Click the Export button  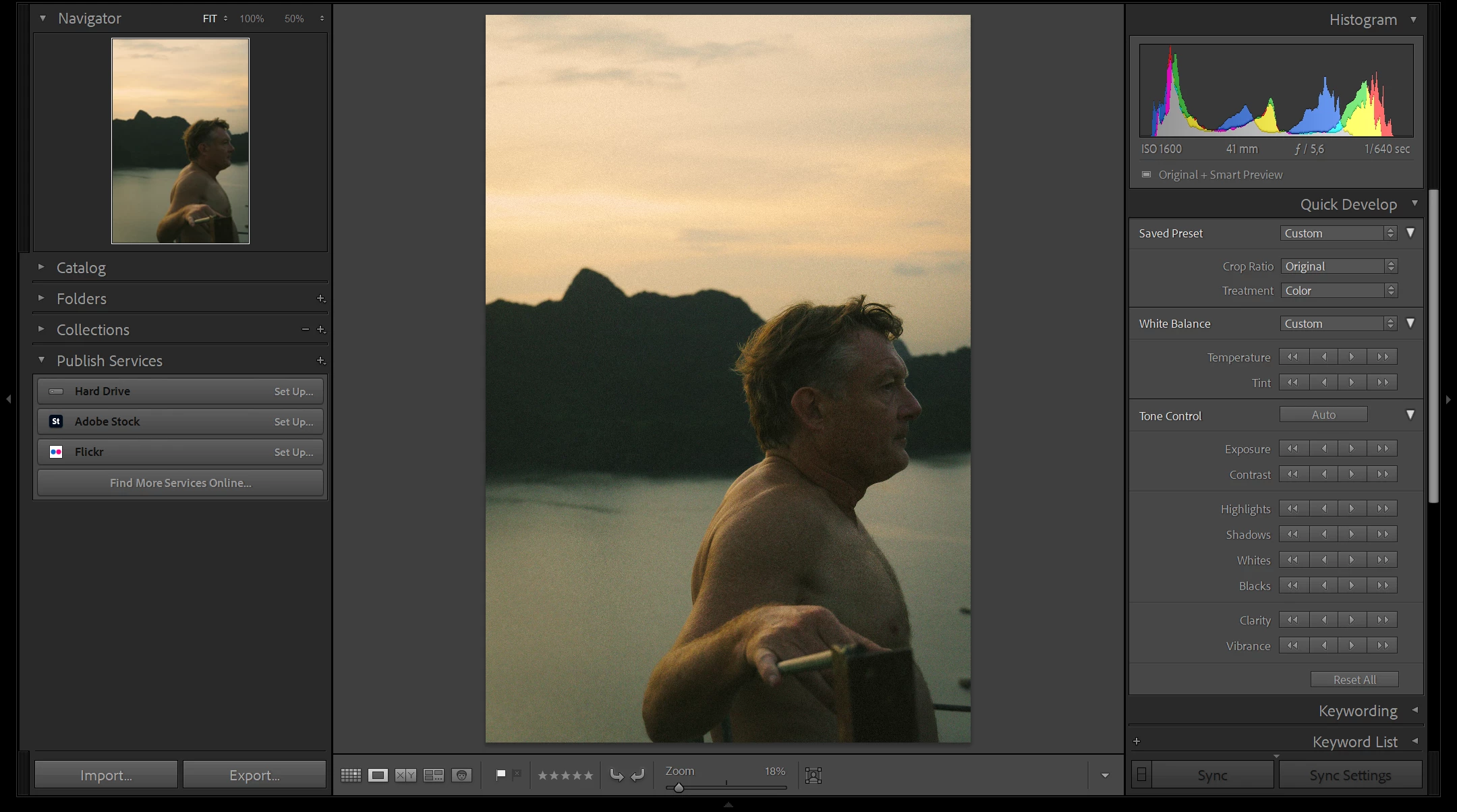pos(254,776)
